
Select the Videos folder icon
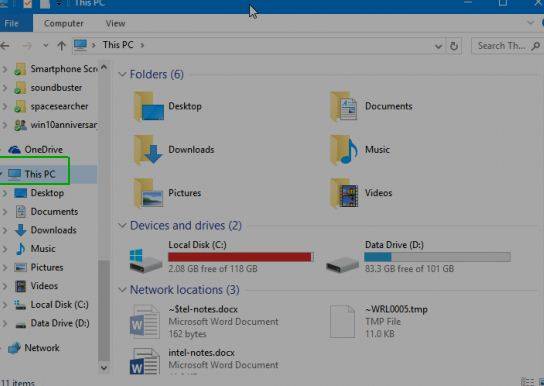[x=343, y=193]
